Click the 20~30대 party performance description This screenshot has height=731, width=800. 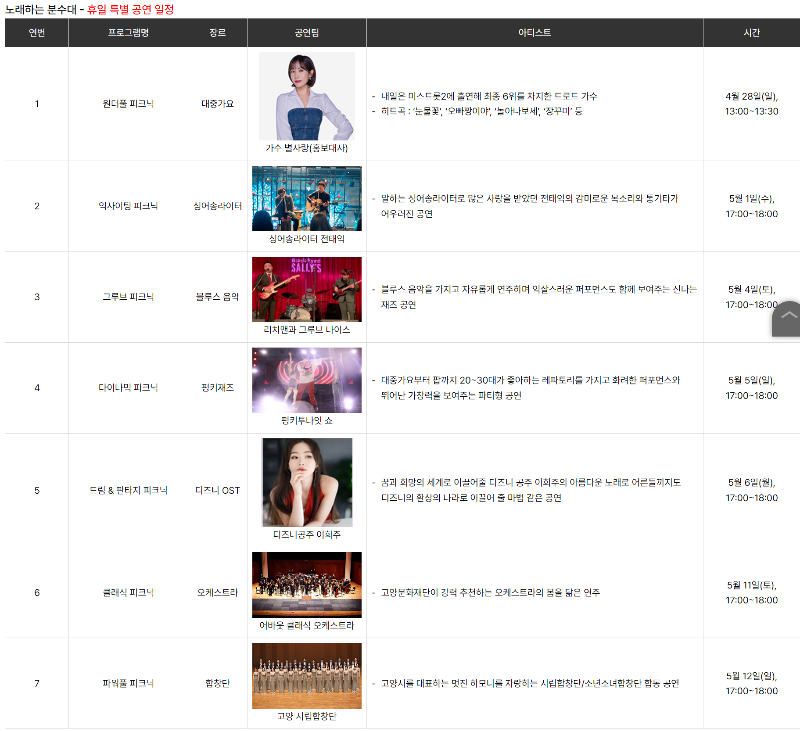pyautogui.click(x=530, y=388)
